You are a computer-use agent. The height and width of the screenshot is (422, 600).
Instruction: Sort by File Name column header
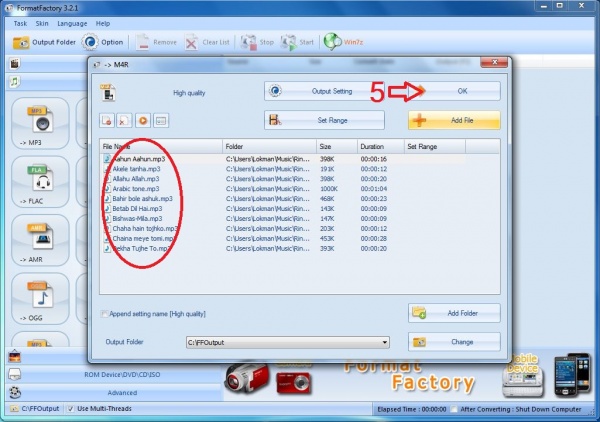(161, 147)
